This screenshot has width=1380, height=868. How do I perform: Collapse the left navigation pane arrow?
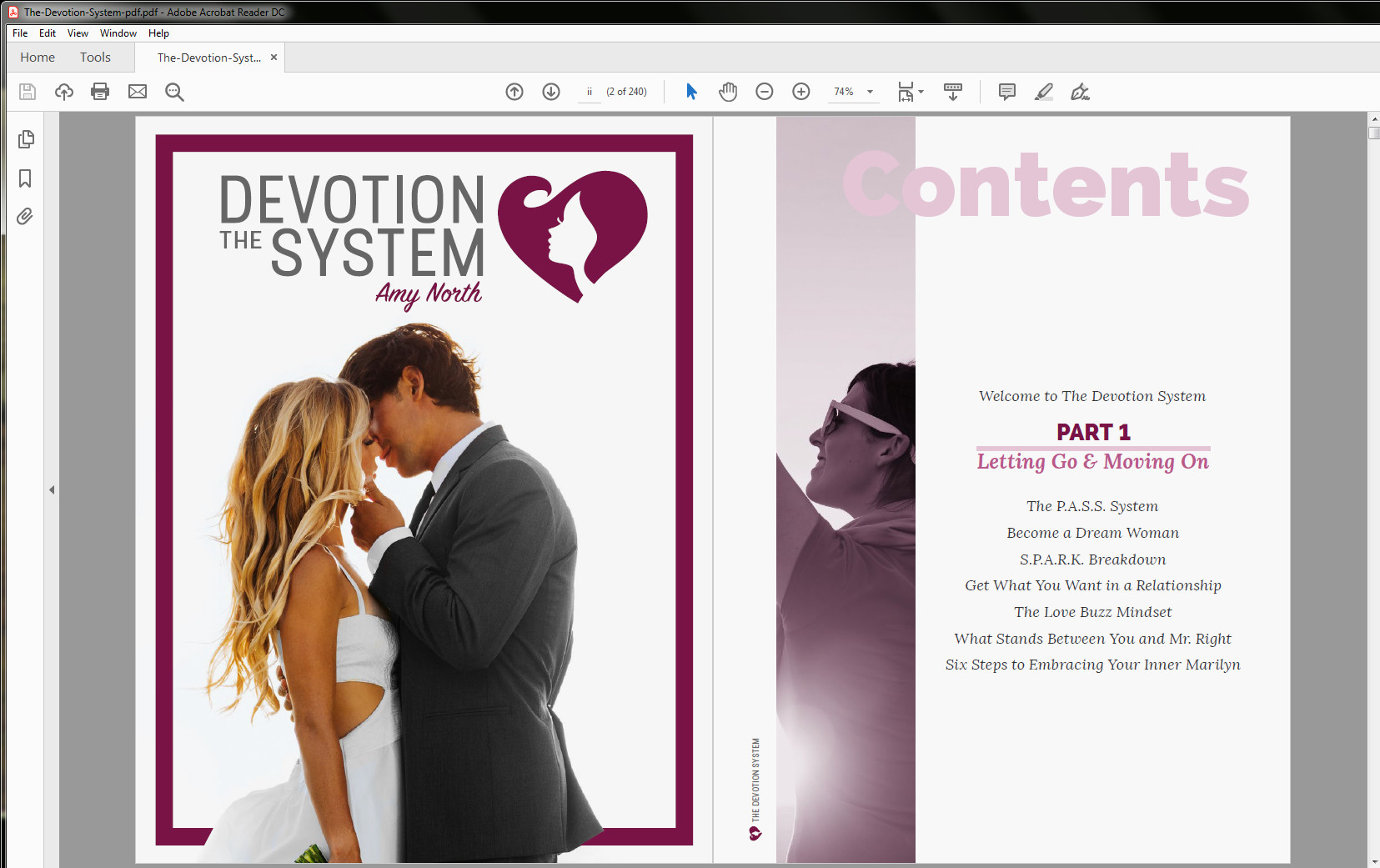tap(52, 490)
